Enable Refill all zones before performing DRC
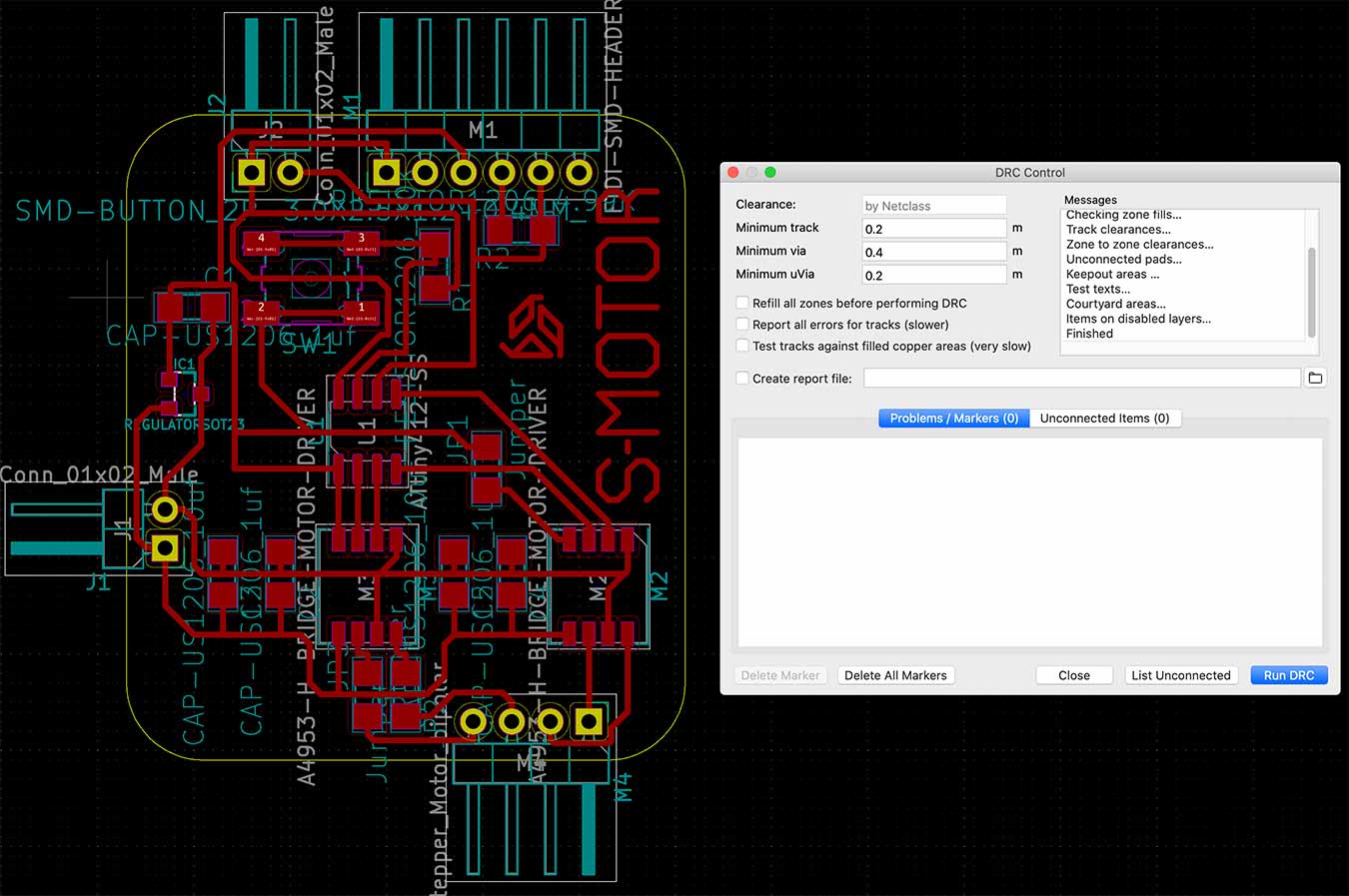This screenshot has height=896, width=1349. [x=742, y=303]
